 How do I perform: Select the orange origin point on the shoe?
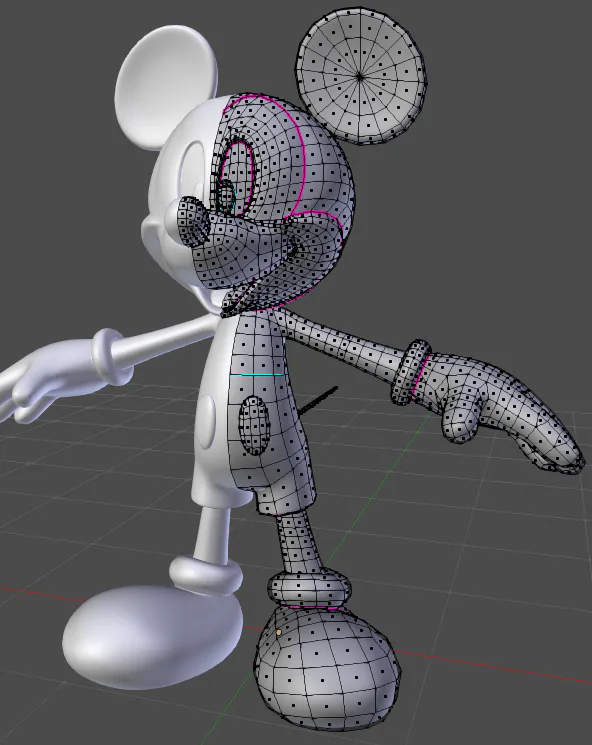pyautogui.click(x=278, y=632)
